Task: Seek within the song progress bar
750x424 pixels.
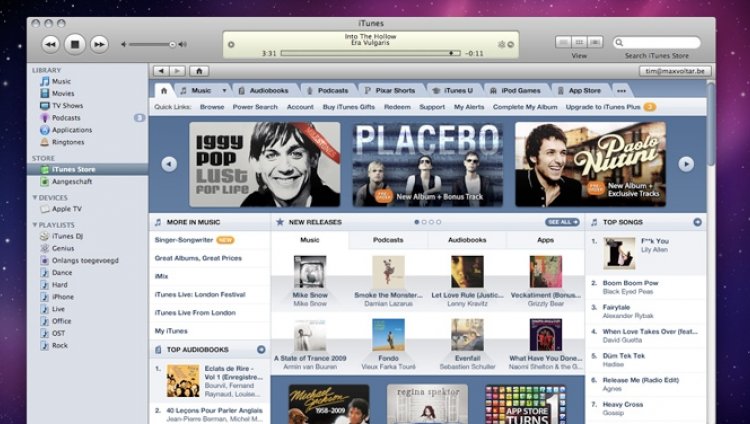Action: pos(370,53)
